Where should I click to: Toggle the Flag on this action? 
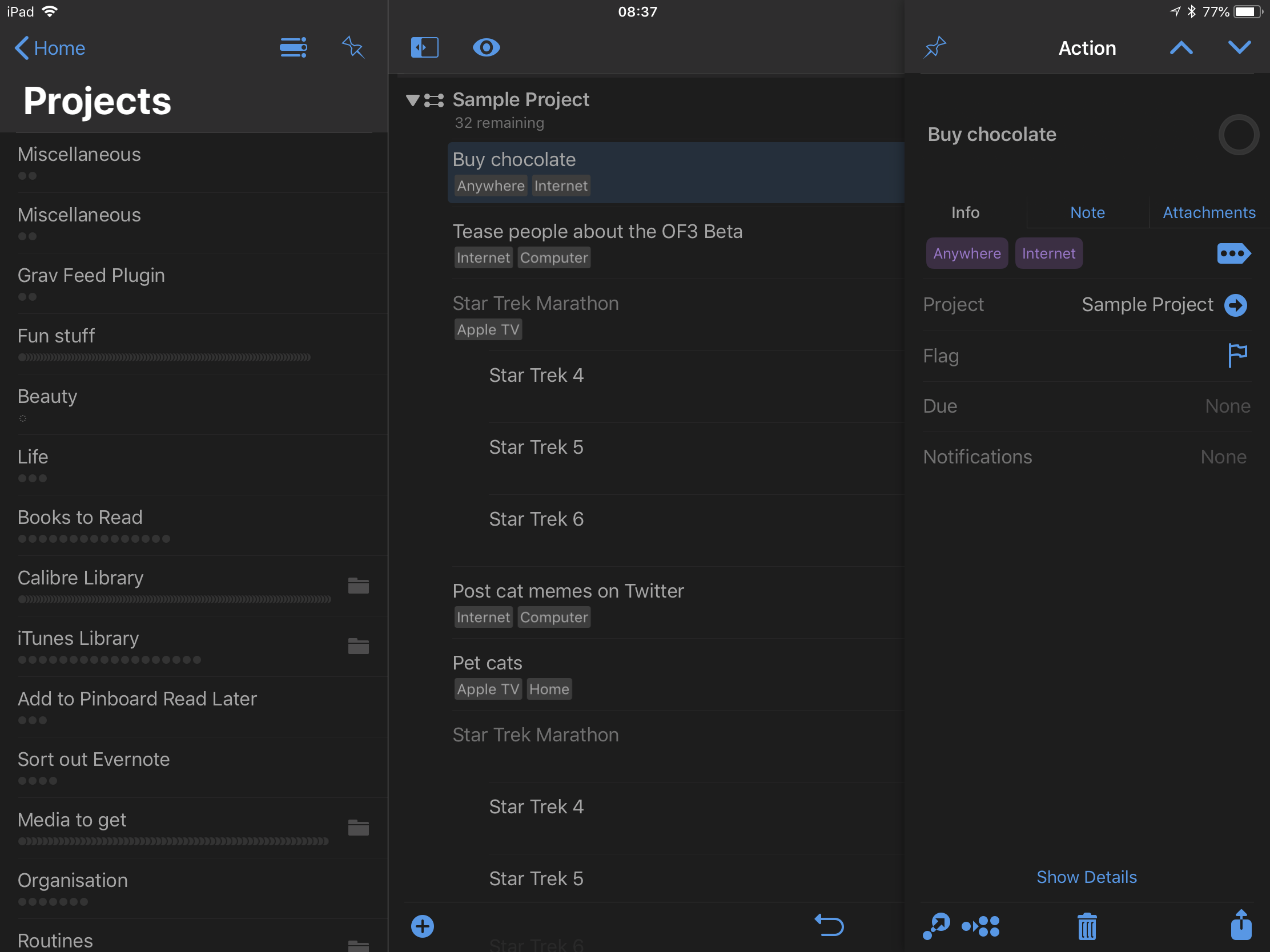pos(1237,355)
